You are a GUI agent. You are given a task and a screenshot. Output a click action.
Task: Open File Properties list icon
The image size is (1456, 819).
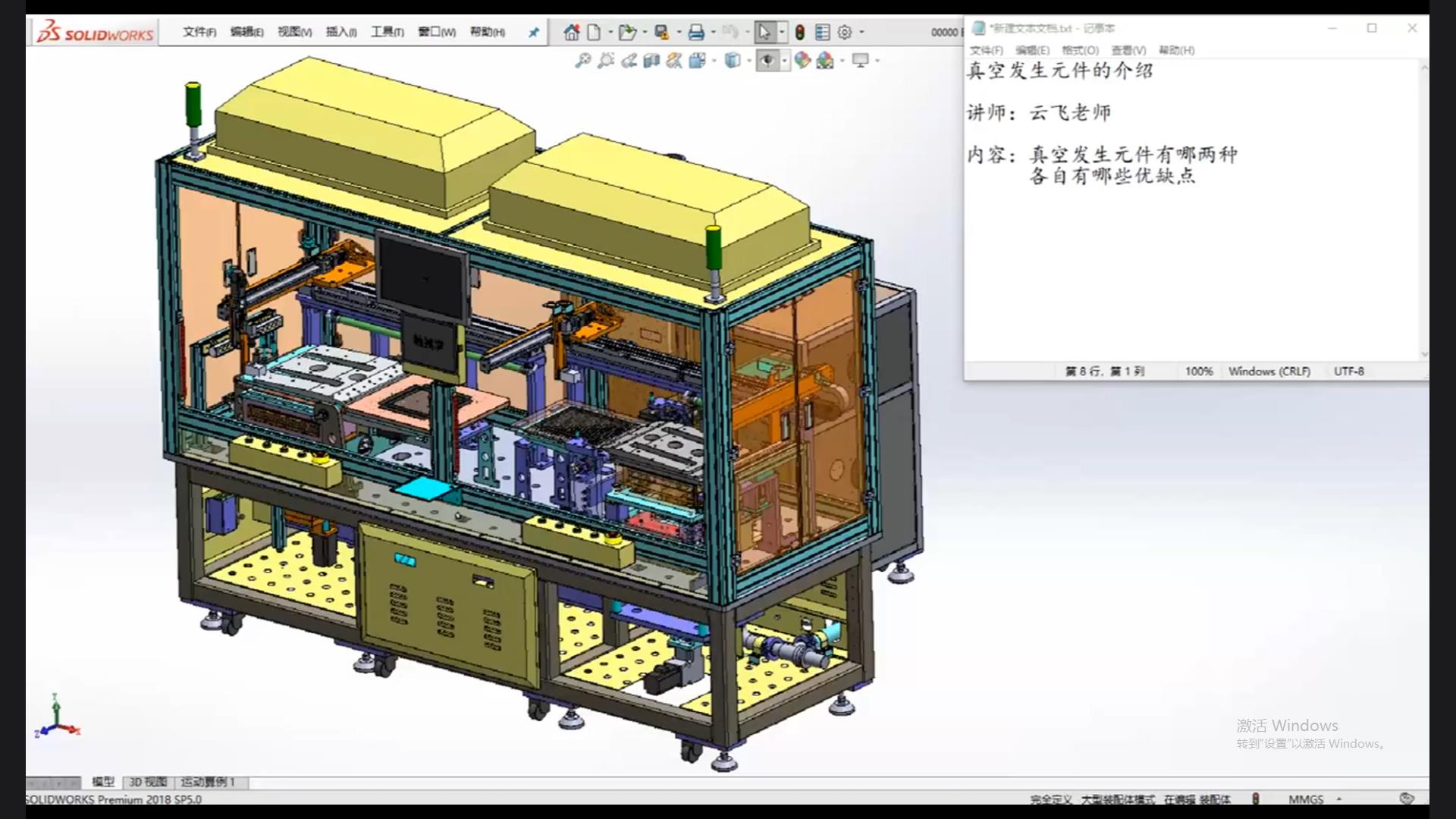(822, 32)
